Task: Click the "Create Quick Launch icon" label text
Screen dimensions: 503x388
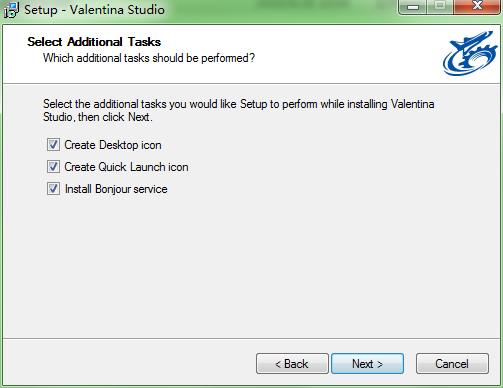Action: pyautogui.click(x=126, y=167)
